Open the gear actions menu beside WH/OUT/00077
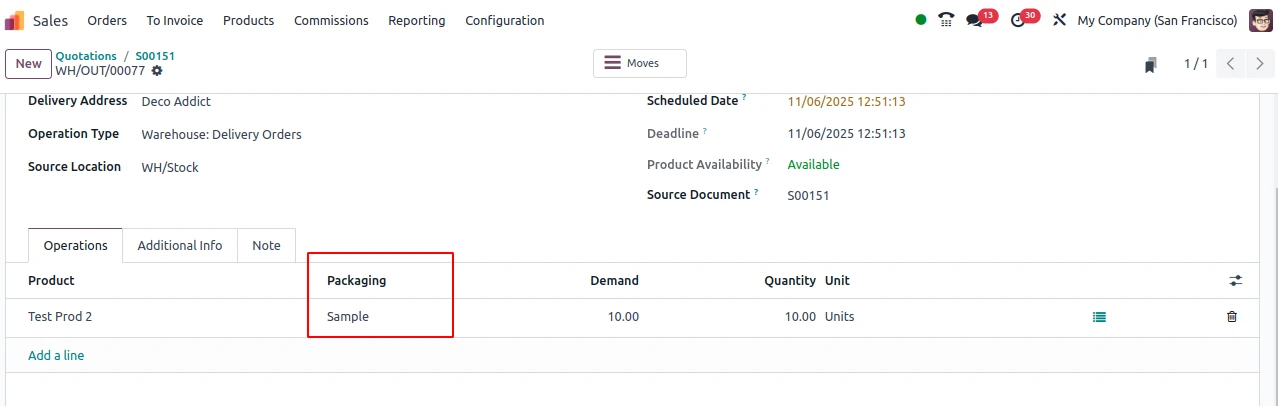Viewport: 1278px width, 406px height. (x=157, y=71)
